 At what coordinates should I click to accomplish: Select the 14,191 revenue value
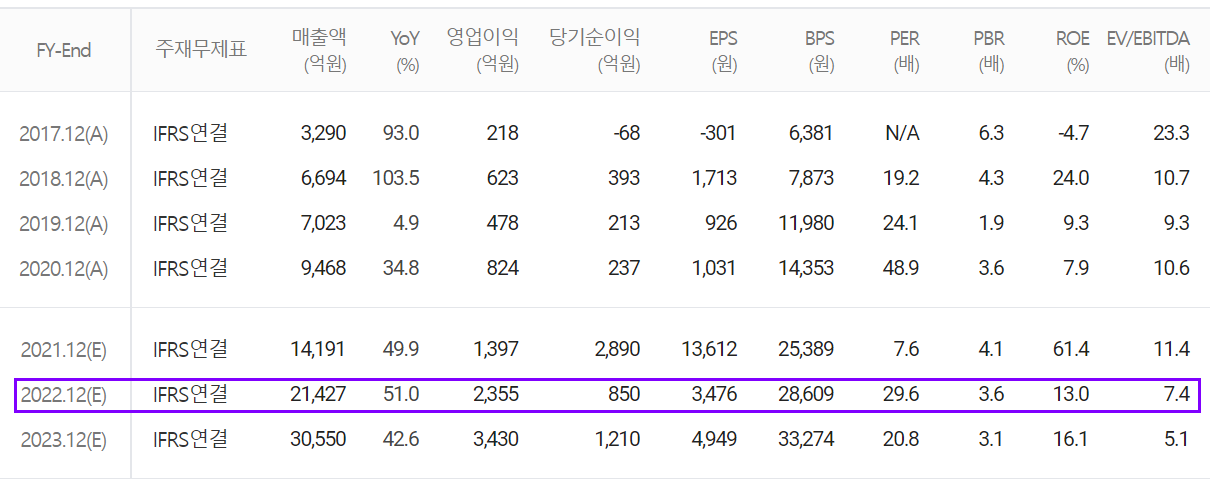pos(319,349)
